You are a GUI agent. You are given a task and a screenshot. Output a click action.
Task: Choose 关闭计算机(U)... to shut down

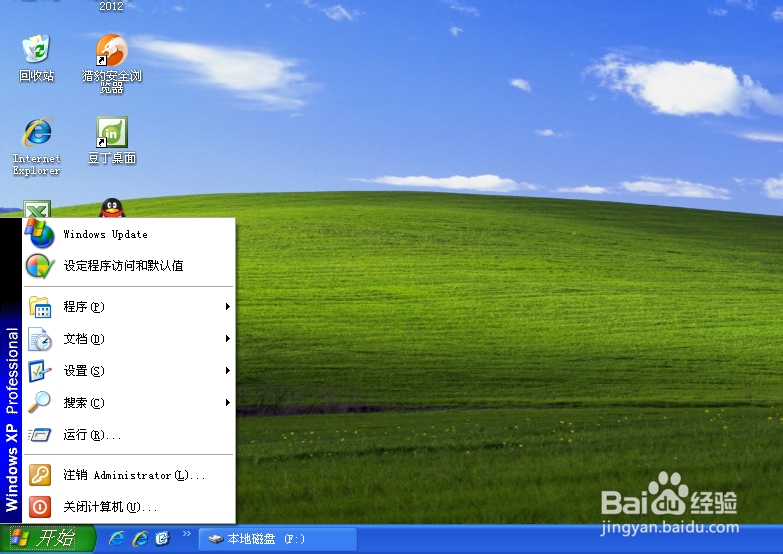[129, 507]
